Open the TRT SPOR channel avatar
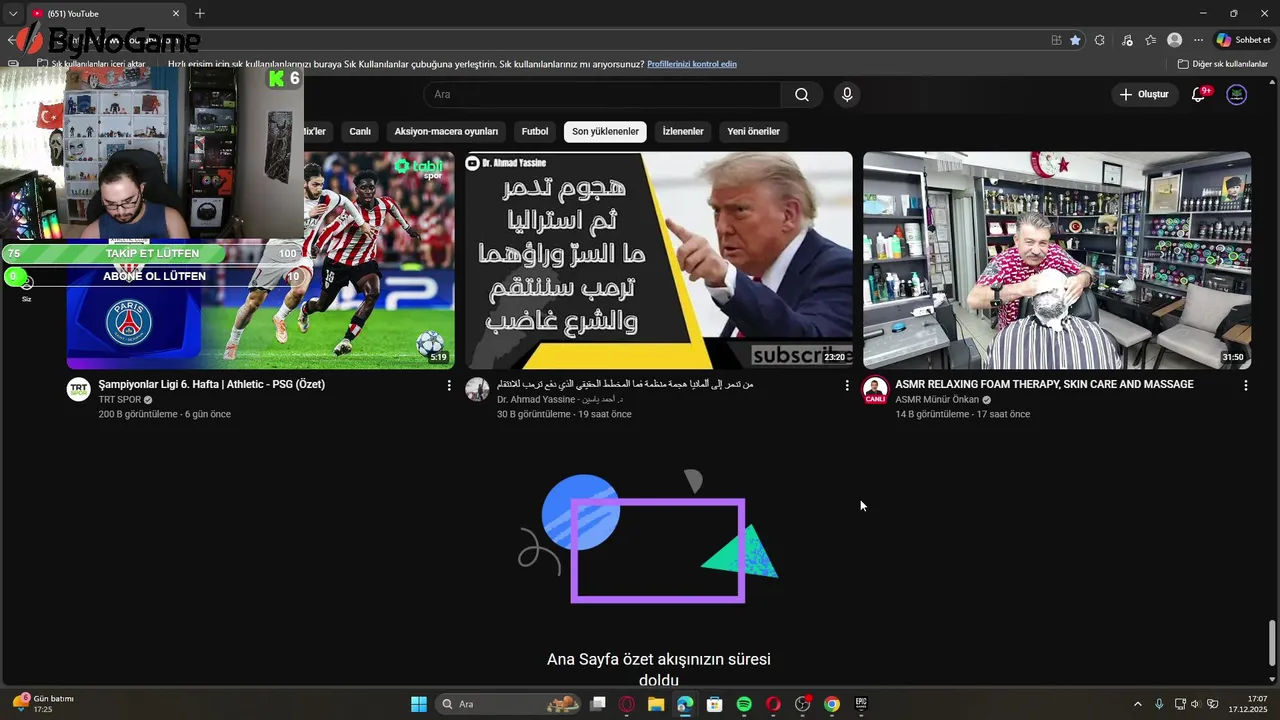This screenshot has height=720, width=1280. coord(79,390)
